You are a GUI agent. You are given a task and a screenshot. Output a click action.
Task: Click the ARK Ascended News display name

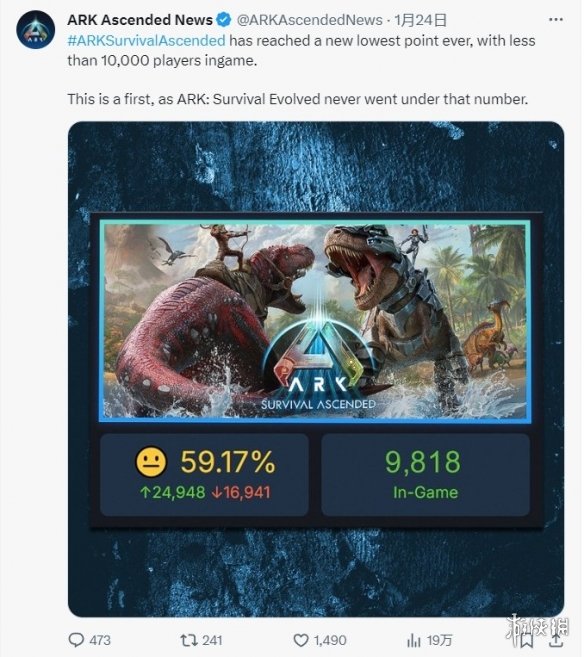point(140,20)
